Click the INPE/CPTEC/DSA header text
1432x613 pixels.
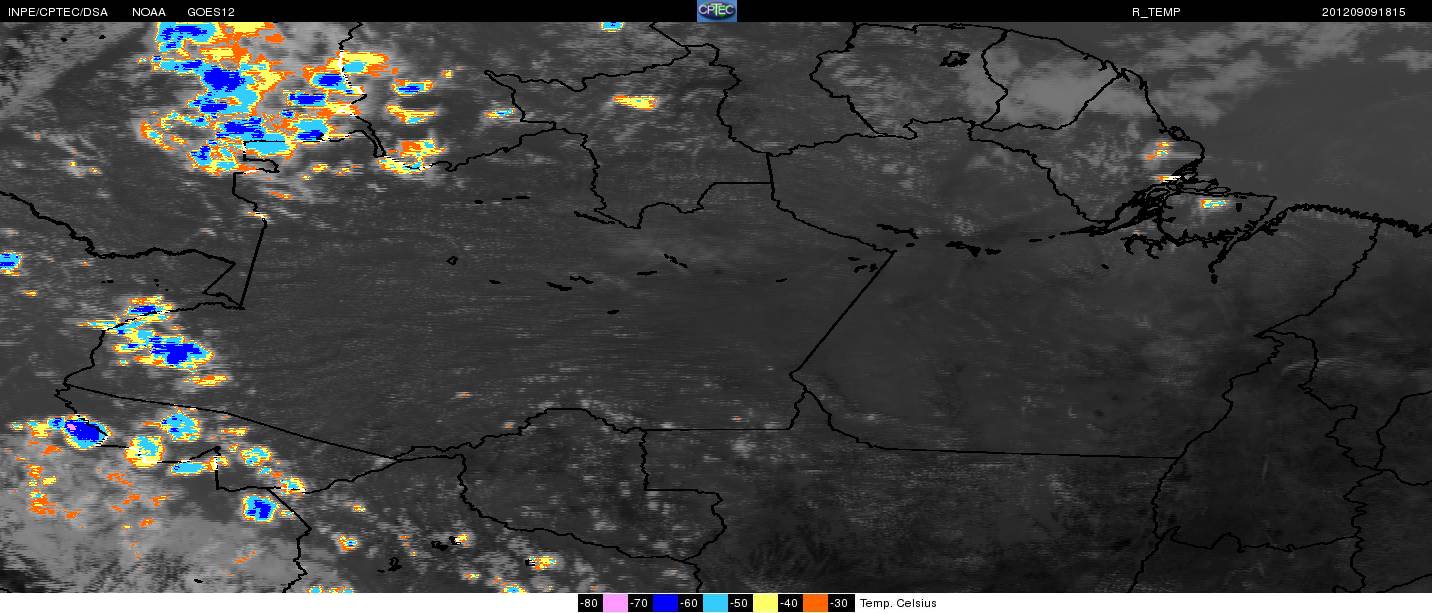pyautogui.click(x=57, y=12)
